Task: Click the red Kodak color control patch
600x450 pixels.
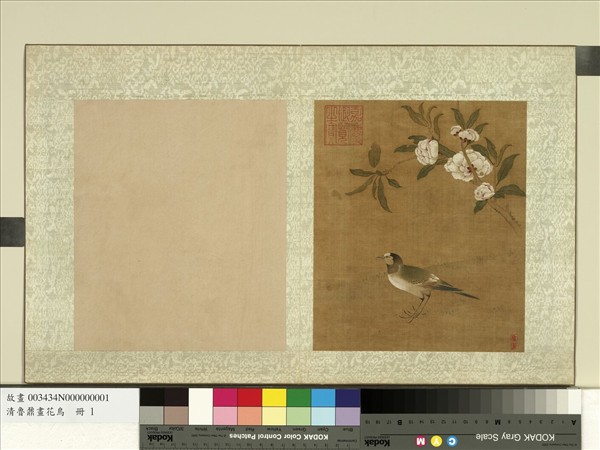Action: tap(249, 397)
